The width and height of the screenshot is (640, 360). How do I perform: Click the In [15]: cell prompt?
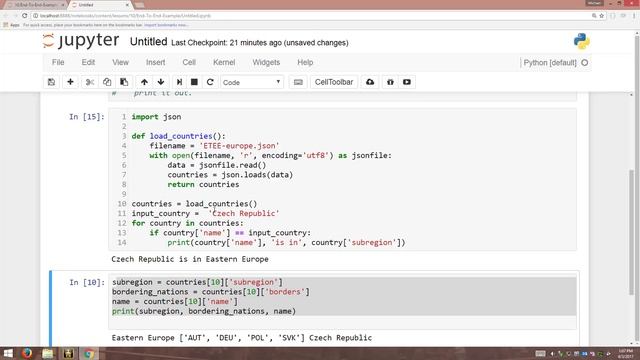[87, 117]
